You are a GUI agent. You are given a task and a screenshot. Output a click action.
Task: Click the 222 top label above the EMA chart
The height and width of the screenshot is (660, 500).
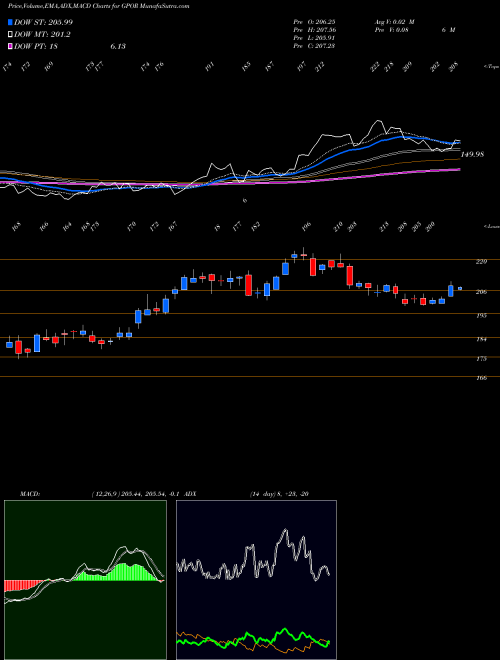point(375,67)
